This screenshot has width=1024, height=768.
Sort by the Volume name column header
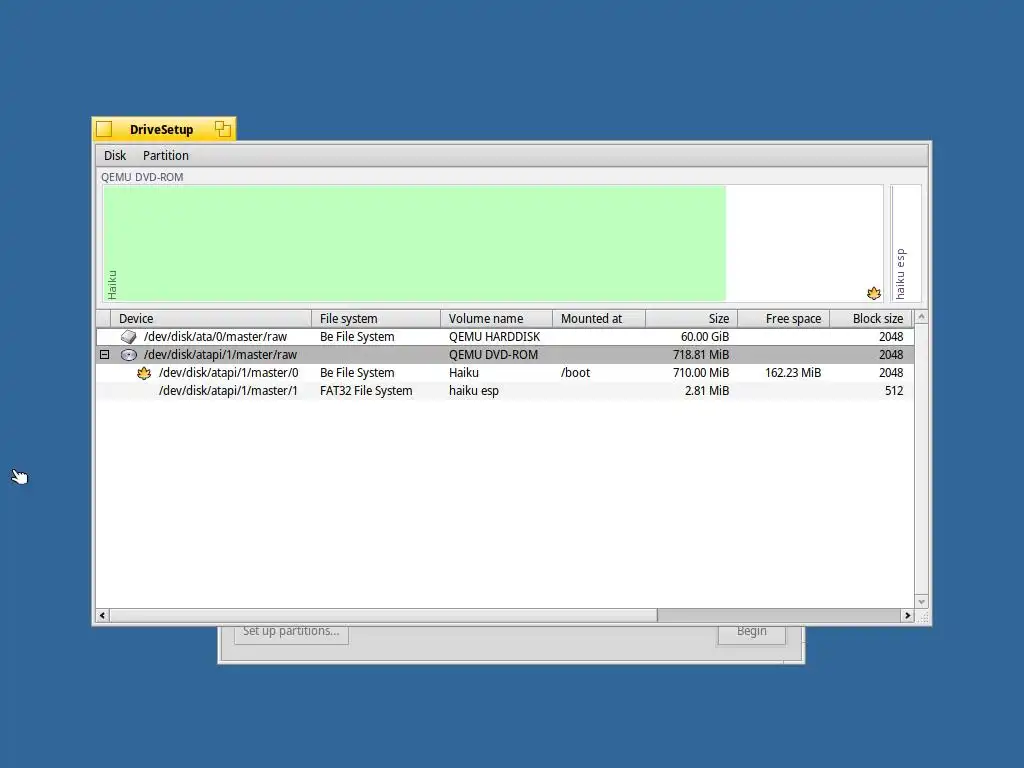(497, 319)
